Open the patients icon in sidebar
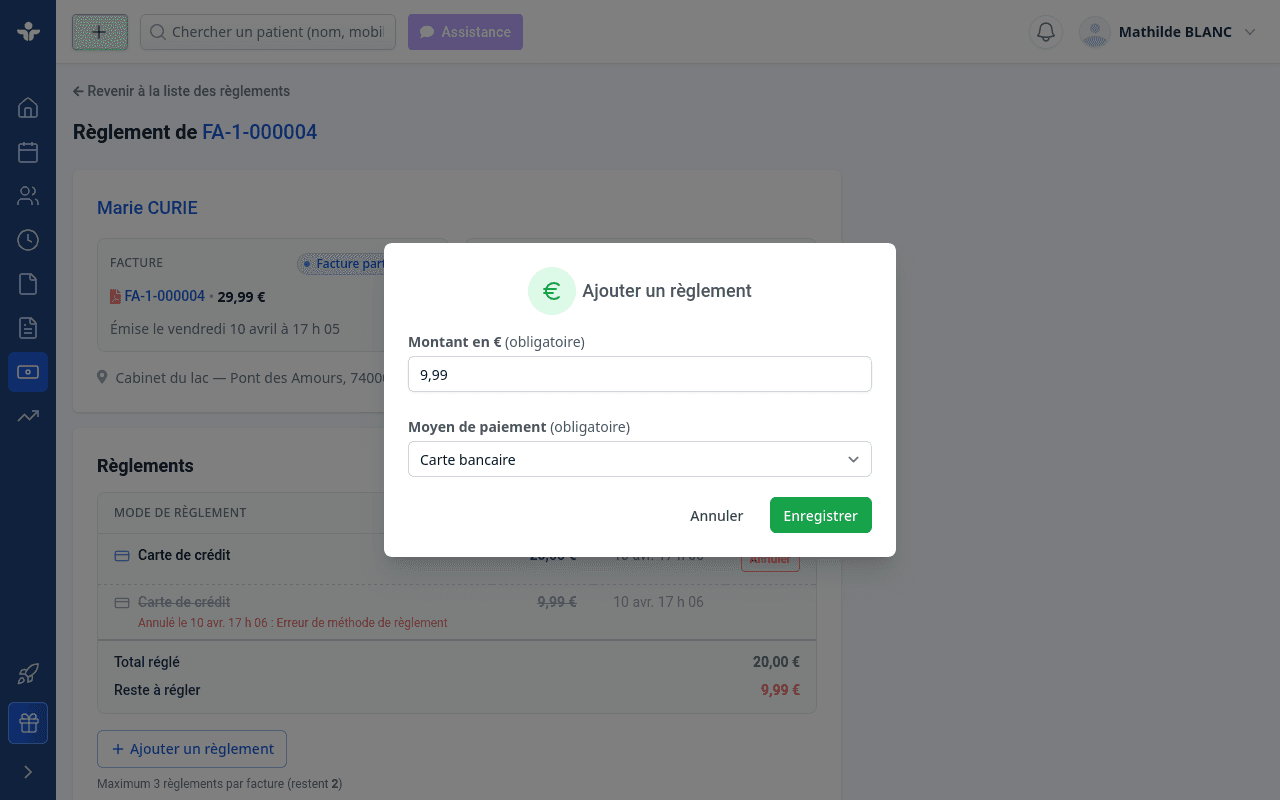This screenshot has height=800, width=1280. coord(28,196)
